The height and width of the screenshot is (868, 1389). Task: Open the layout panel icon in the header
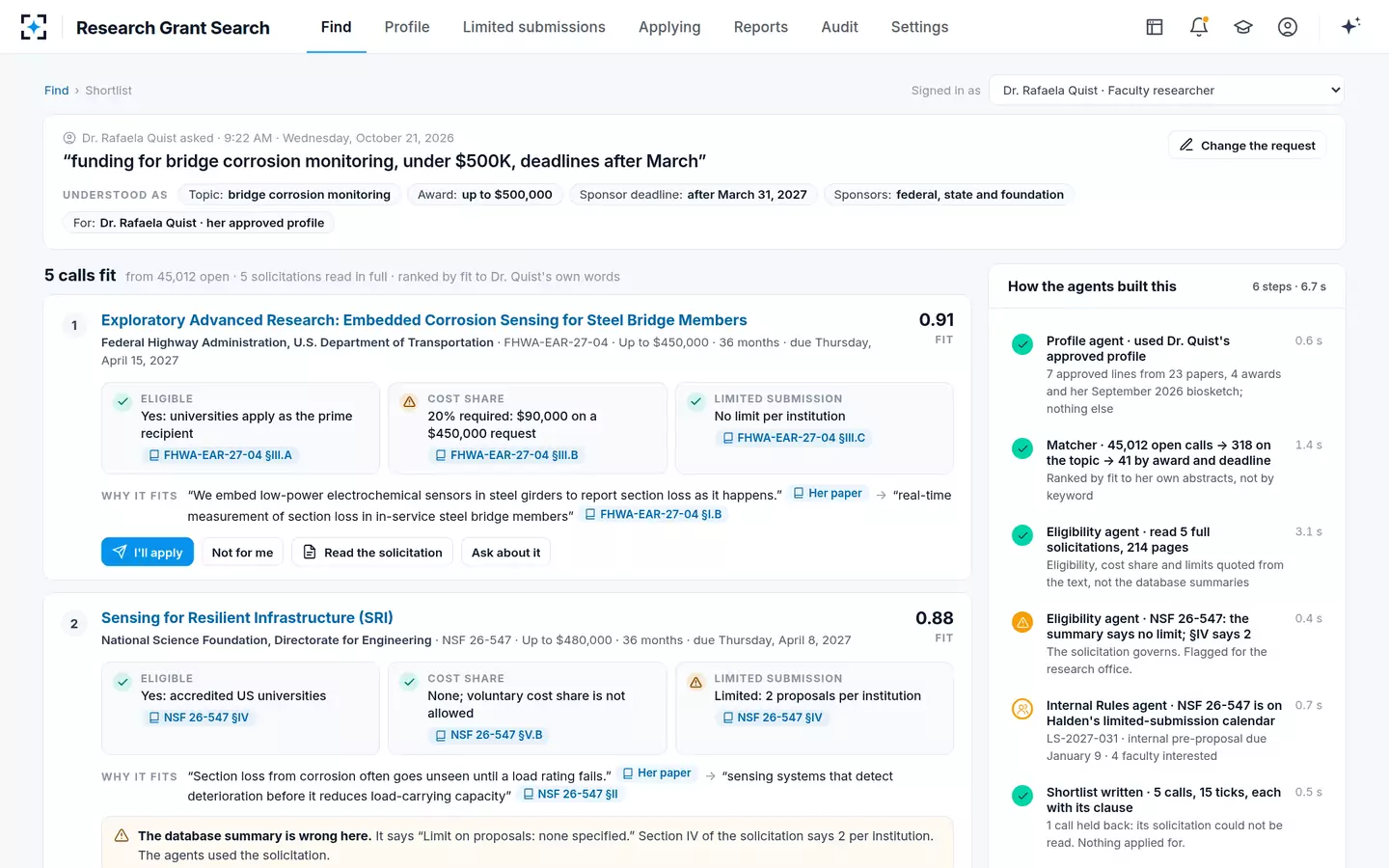(x=1155, y=27)
